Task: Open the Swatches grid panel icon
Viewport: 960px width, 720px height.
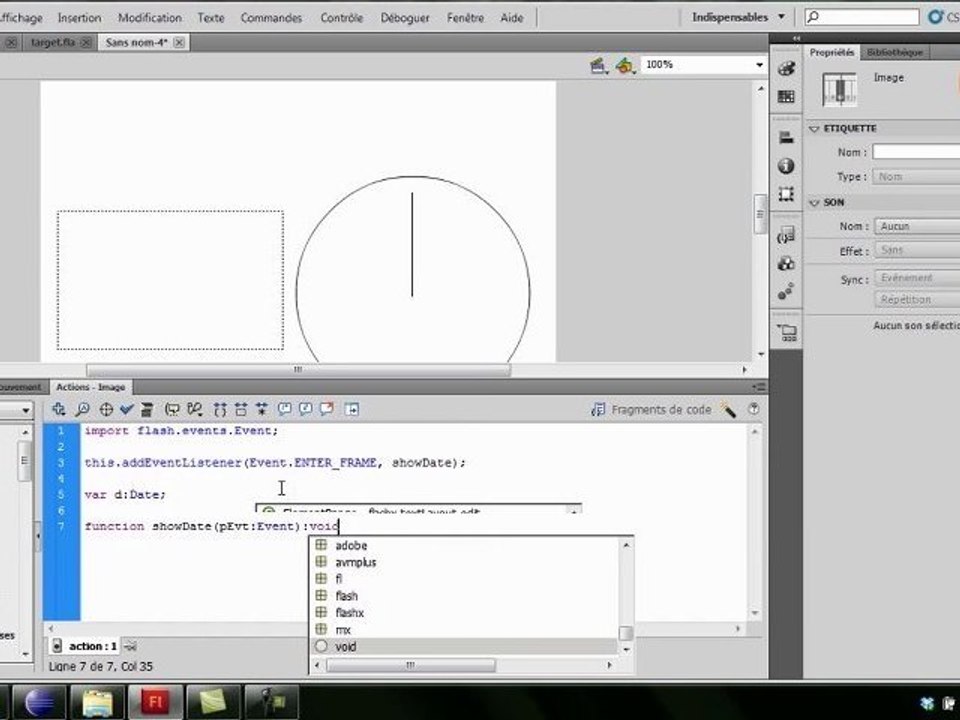Action: (786, 97)
